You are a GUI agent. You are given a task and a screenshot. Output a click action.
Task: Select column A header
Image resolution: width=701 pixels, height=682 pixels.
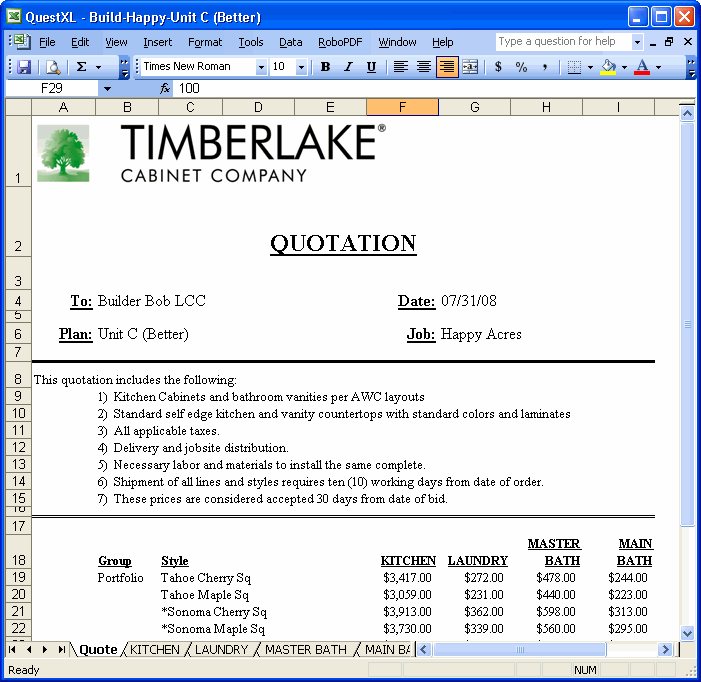63,107
